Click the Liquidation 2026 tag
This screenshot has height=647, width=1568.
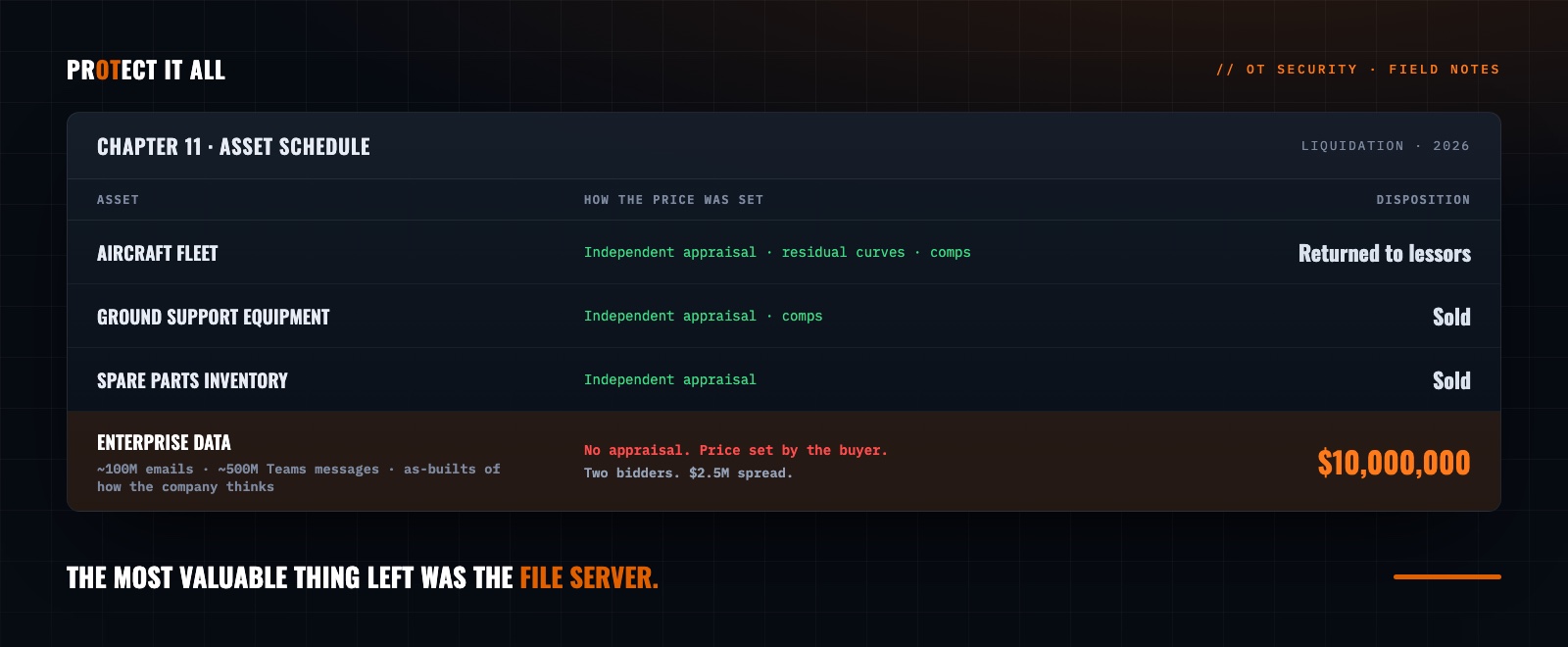pos(1385,146)
